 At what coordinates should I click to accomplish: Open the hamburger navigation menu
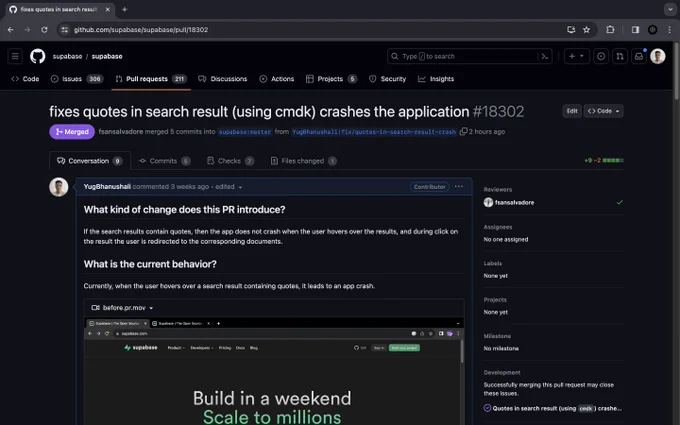[x=15, y=56]
